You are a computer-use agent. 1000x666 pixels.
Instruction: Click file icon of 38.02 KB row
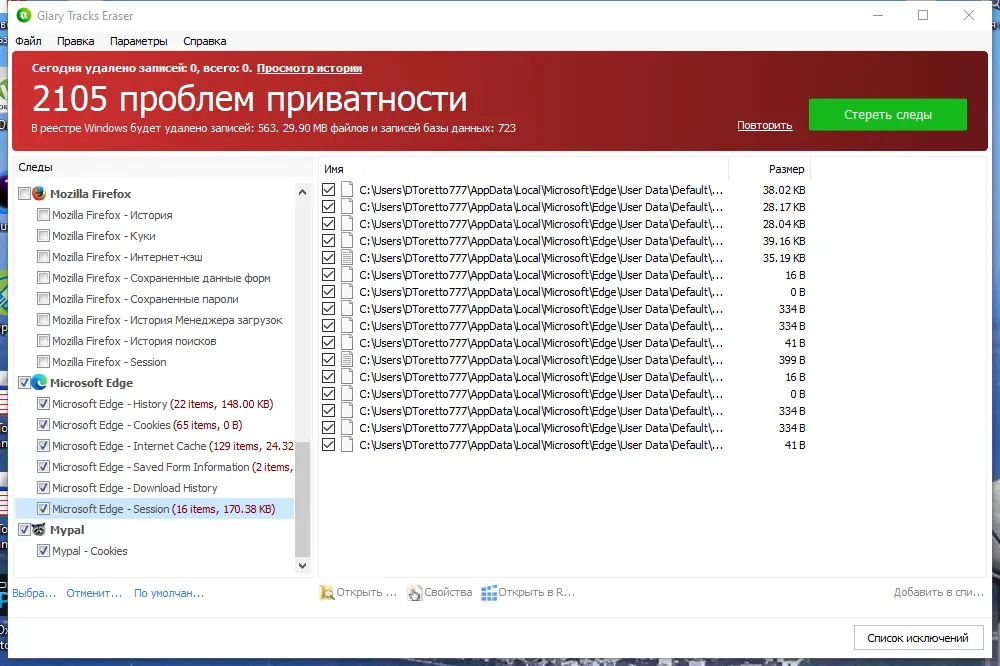(x=347, y=189)
